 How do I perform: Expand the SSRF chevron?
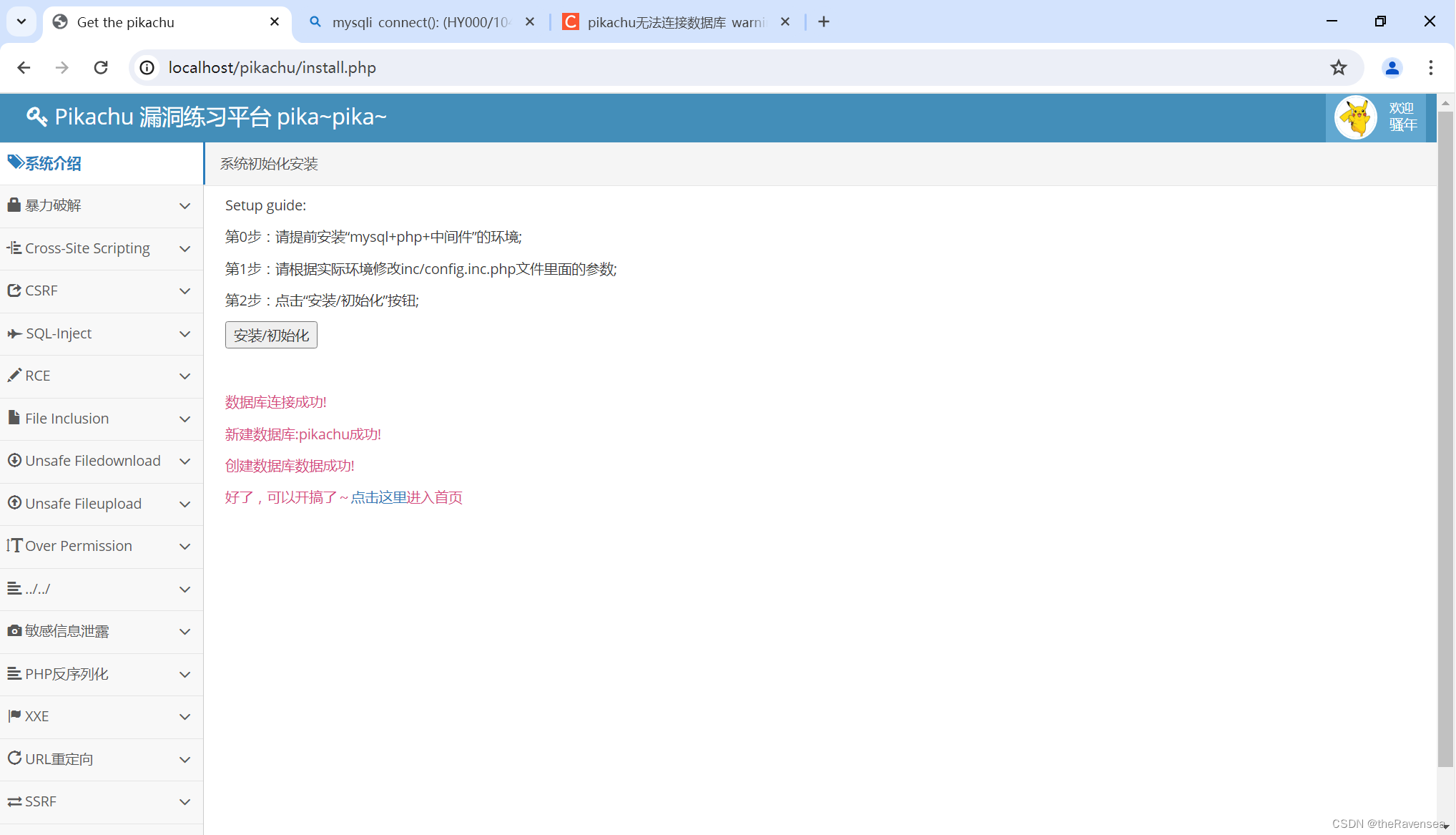[x=185, y=802]
